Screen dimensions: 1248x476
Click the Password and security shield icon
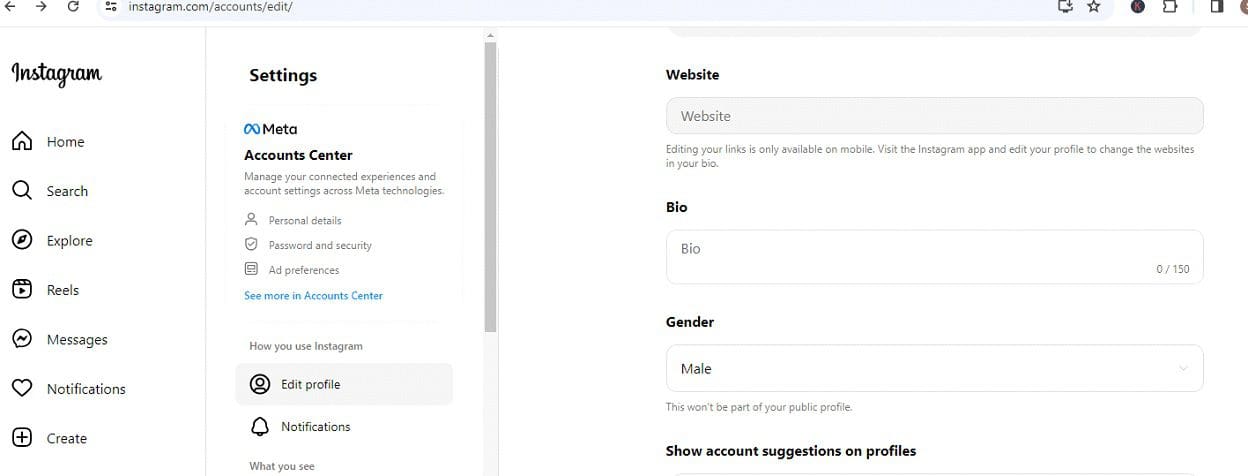(251, 244)
